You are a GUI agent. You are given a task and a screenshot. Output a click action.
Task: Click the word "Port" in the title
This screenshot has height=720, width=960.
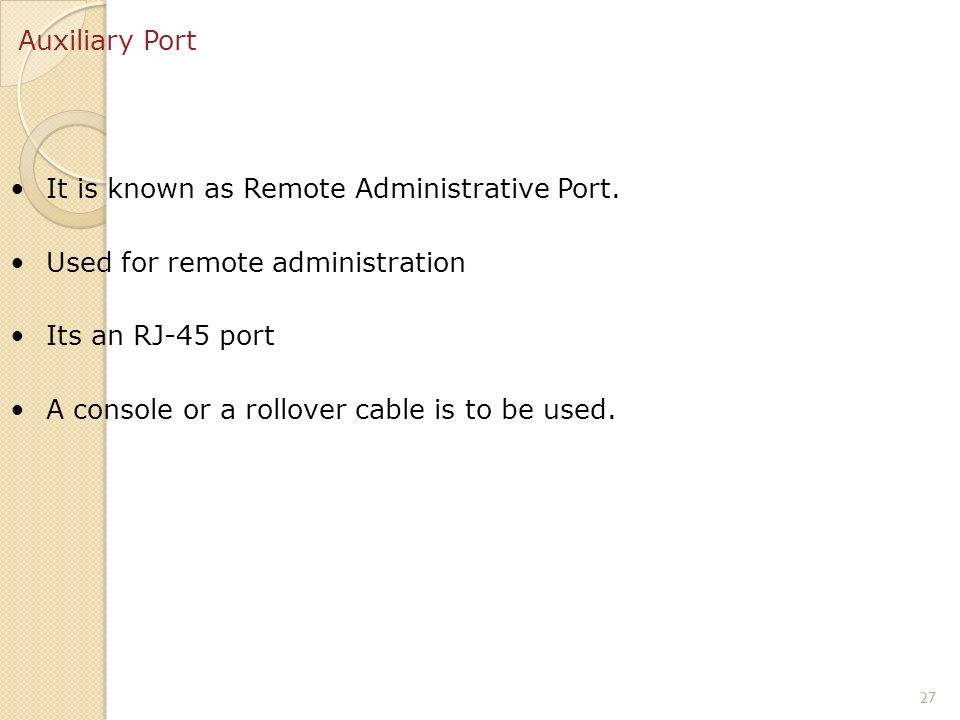click(170, 41)
